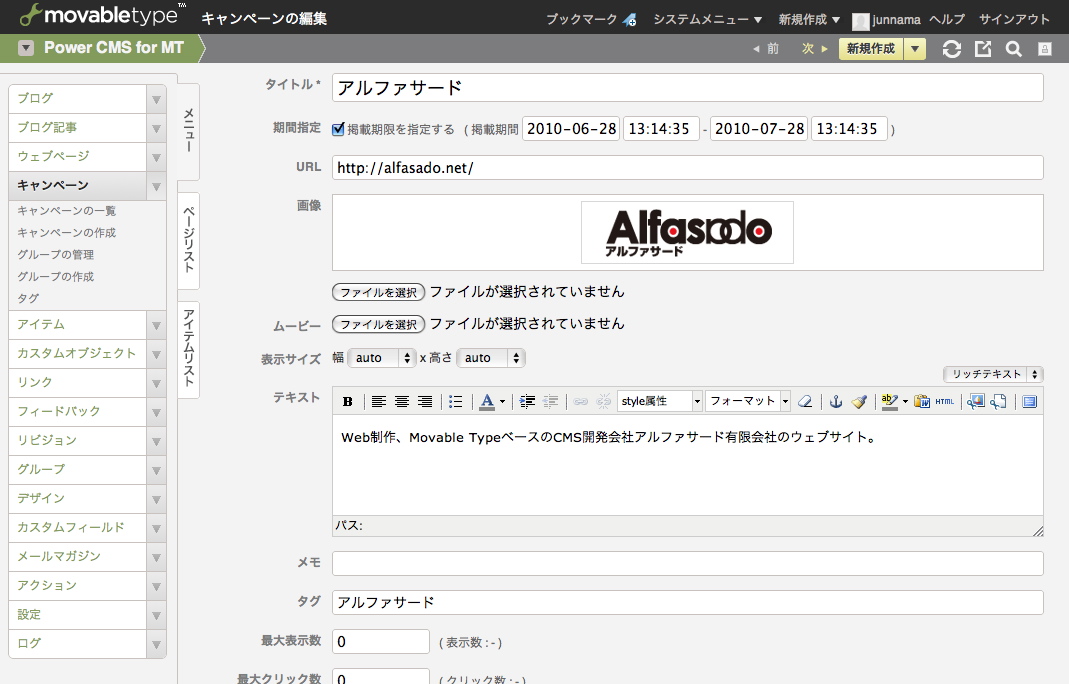Center align text in the editor
1069x684 pixels.
[x=402, y=402]
